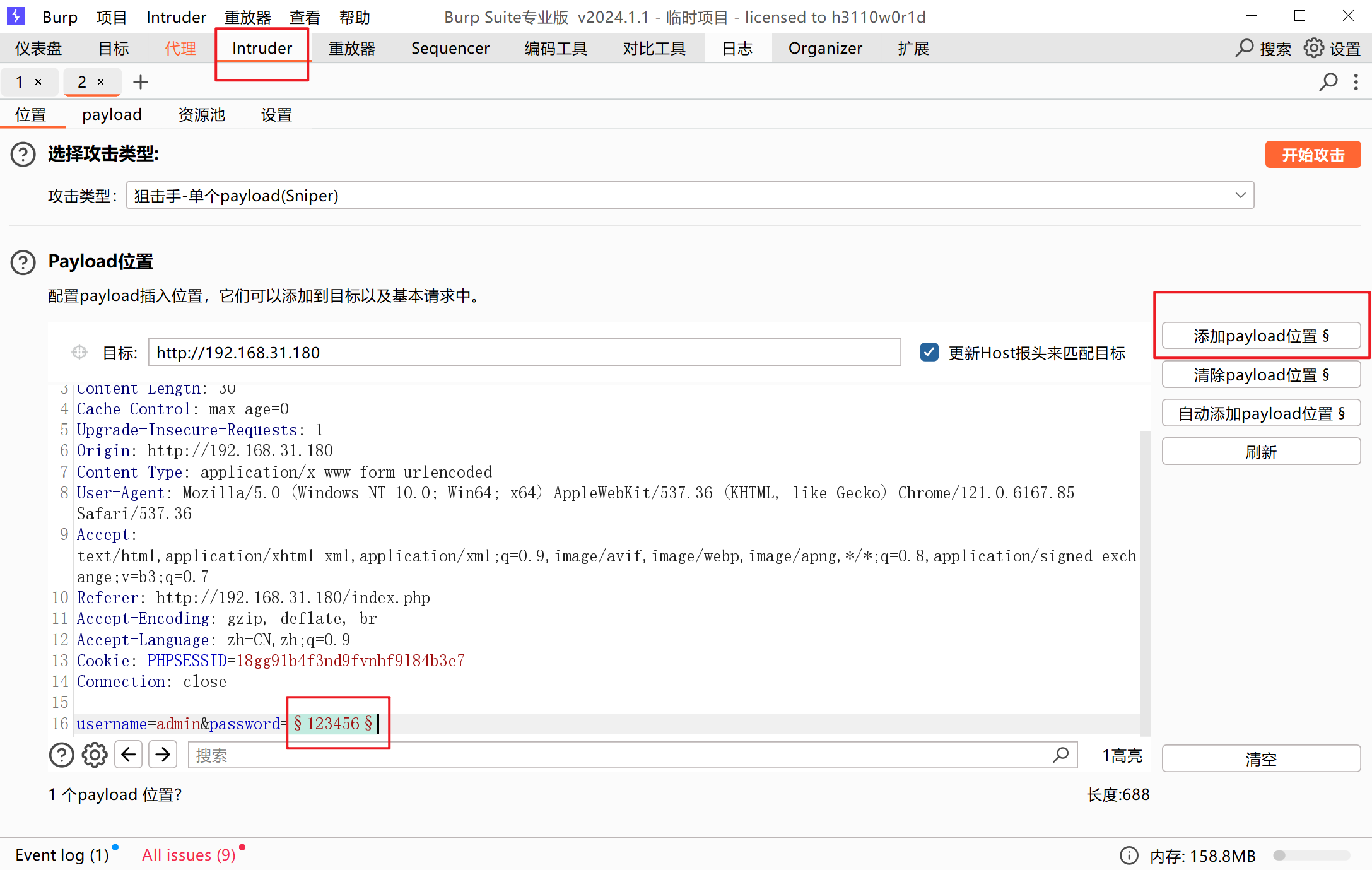The image size is (1372, 870).
Task: Click the 清空 button
Action: tap(1261, 758)
